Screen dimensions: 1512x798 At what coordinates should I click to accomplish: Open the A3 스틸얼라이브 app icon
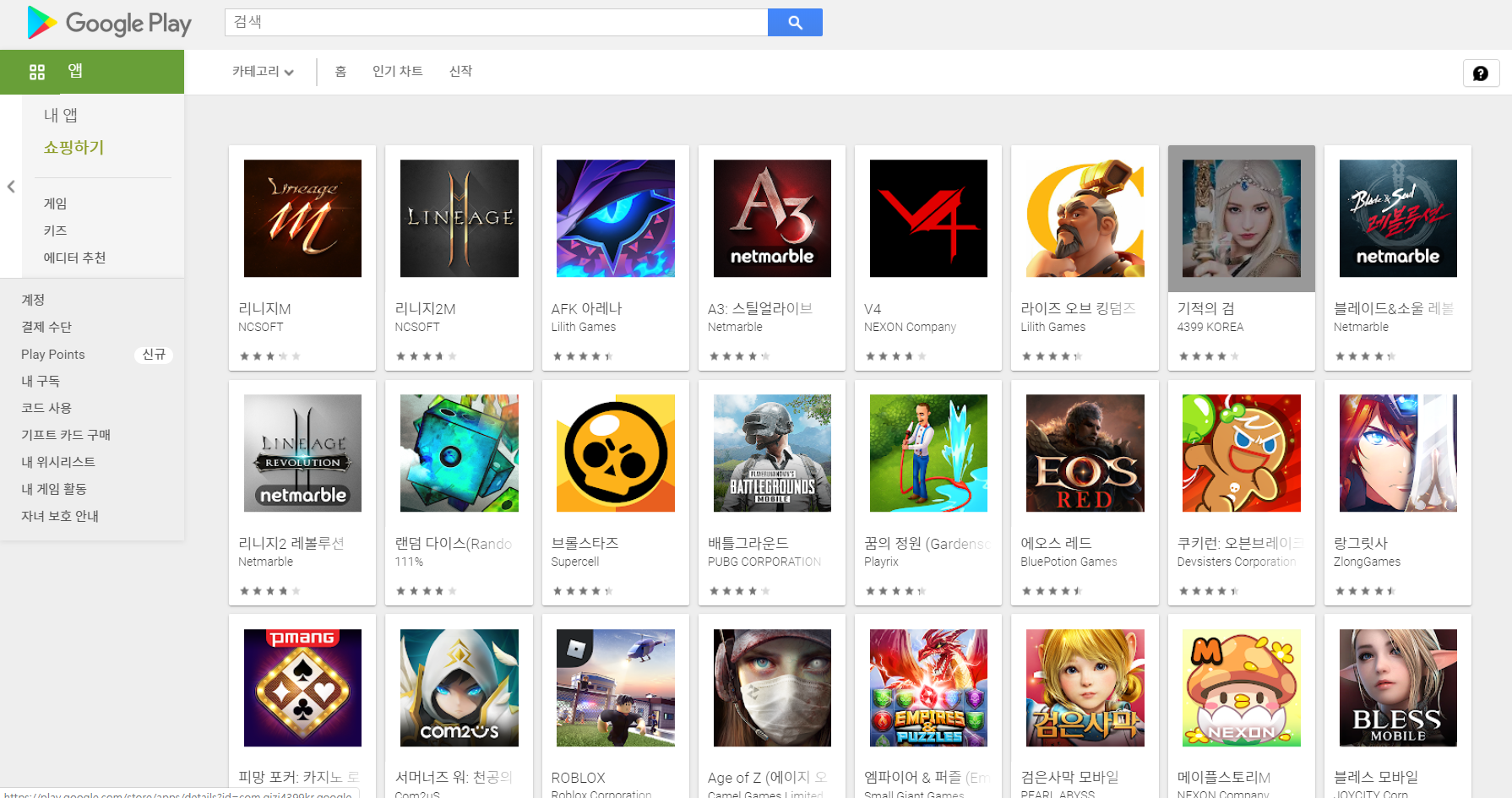pyautogui.click(x=772, y=219)
